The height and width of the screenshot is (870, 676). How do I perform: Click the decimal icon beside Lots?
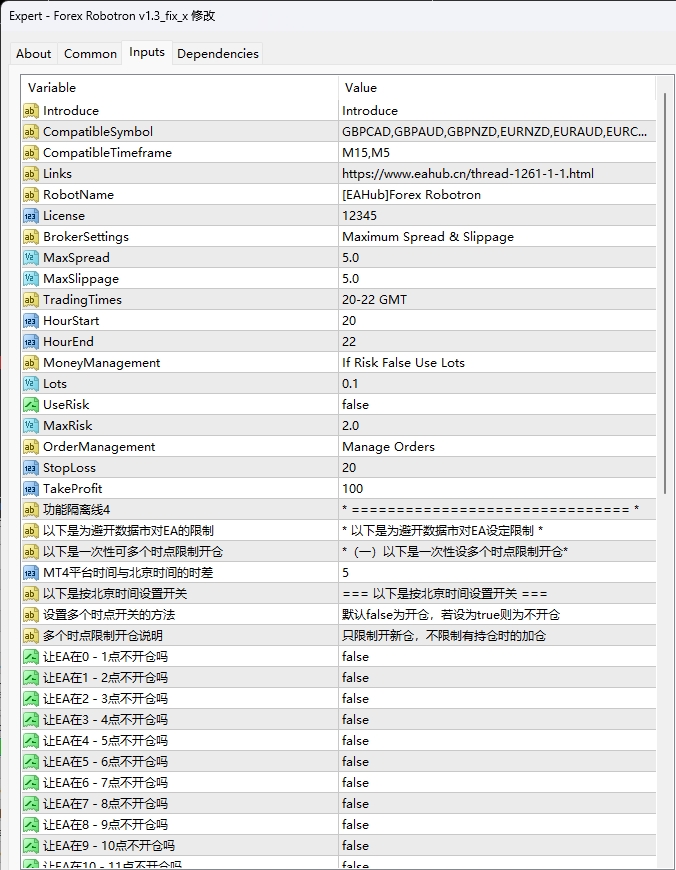click(28, 383)
